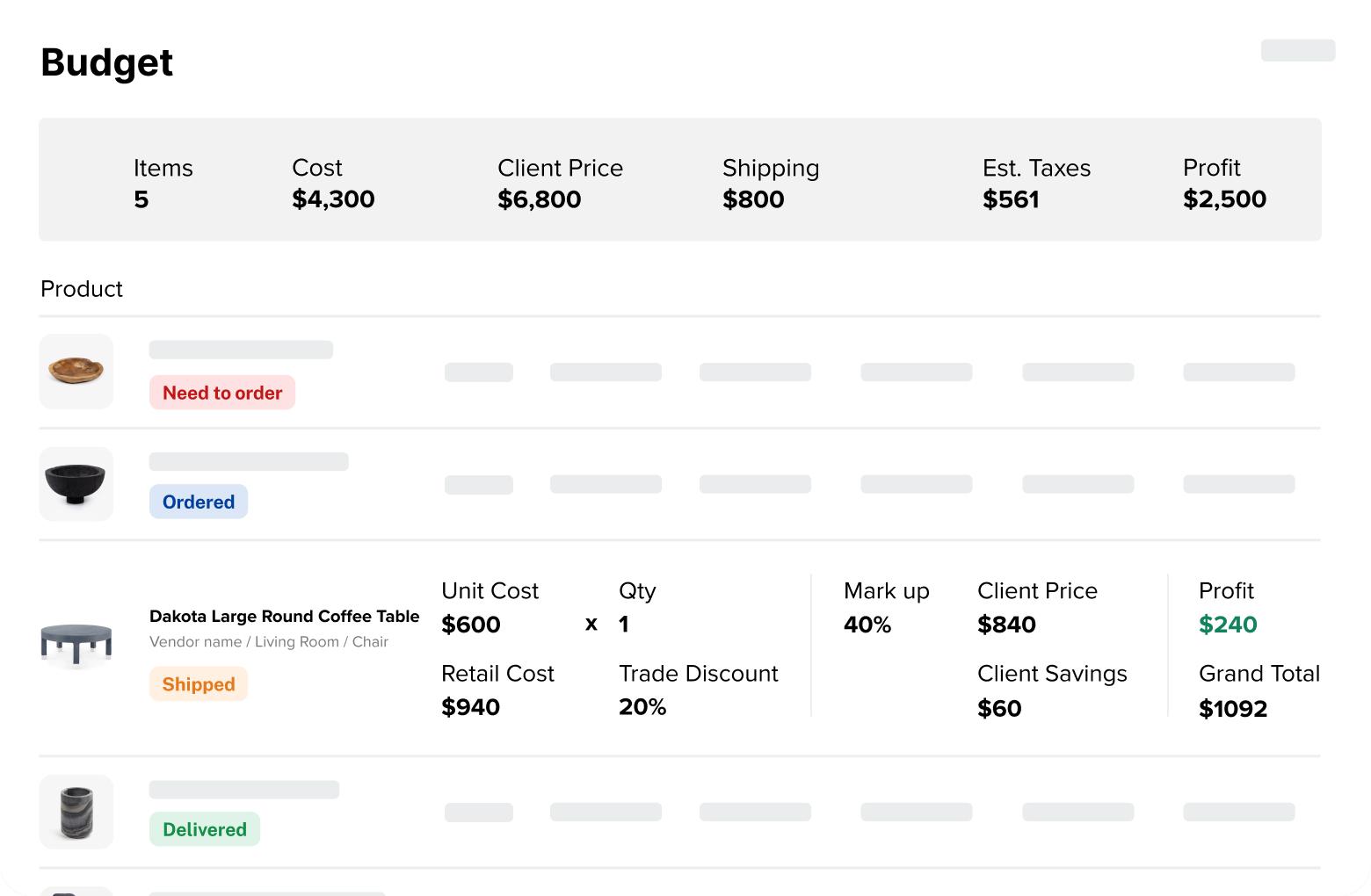Select the 20% Trade Discount value
The width and height of the screenshot is (1371, 896).
(x=642, y=707)
